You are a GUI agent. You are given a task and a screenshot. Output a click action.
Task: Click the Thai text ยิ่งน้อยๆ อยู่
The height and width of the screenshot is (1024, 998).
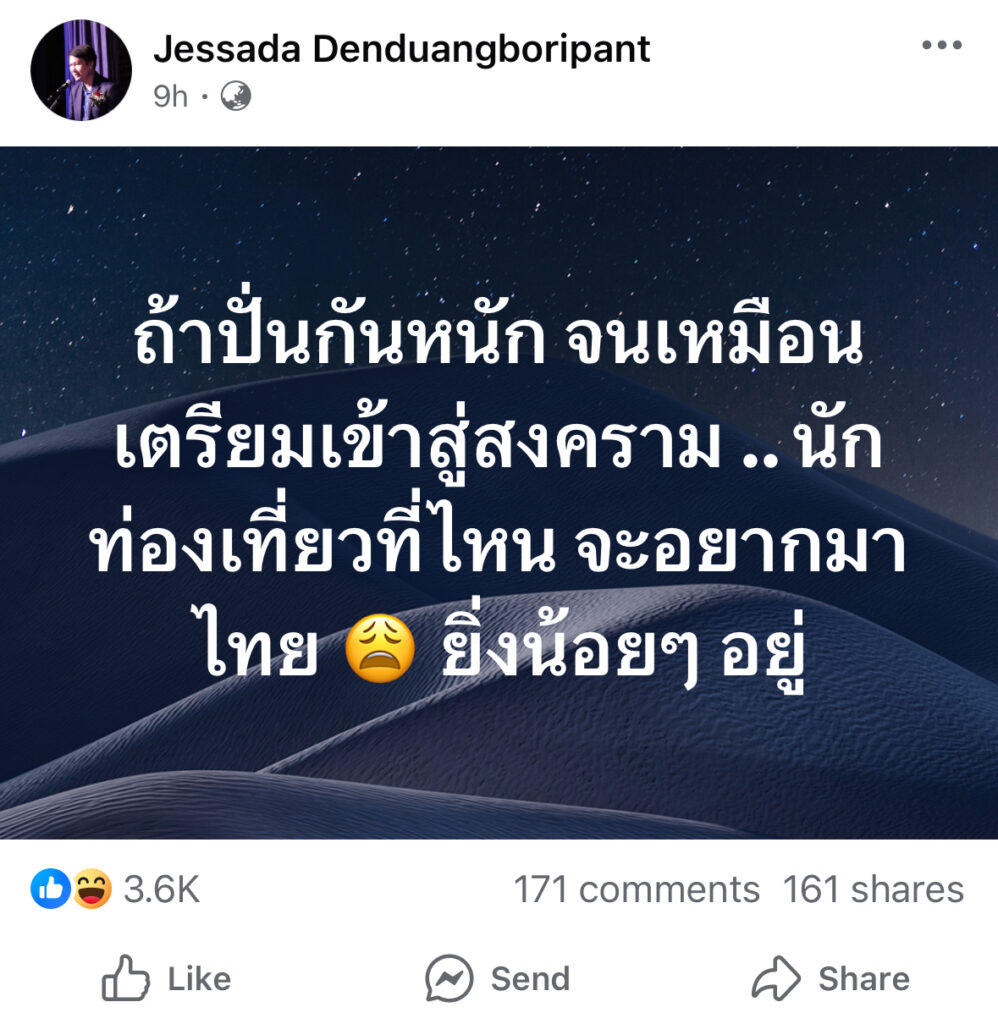pos(622,650)
